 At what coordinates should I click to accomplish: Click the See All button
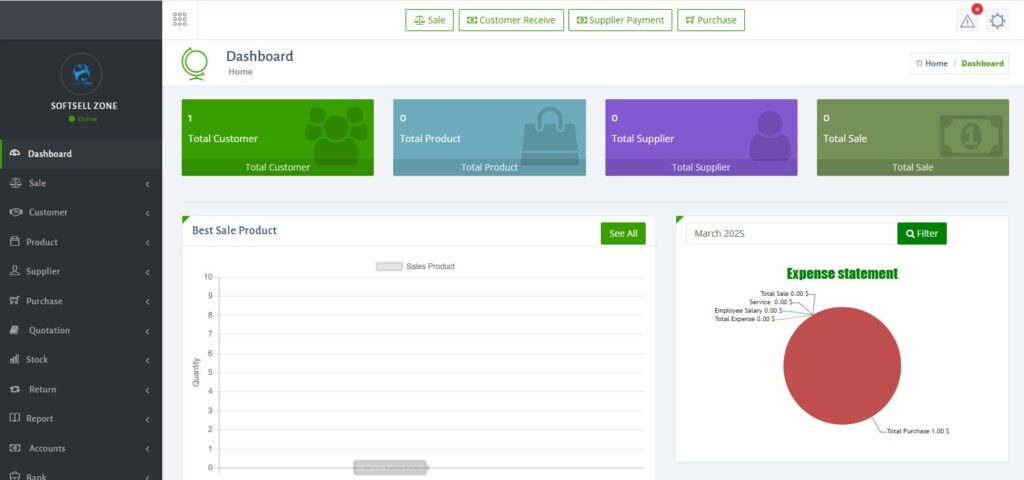click(x=623, y=233)
